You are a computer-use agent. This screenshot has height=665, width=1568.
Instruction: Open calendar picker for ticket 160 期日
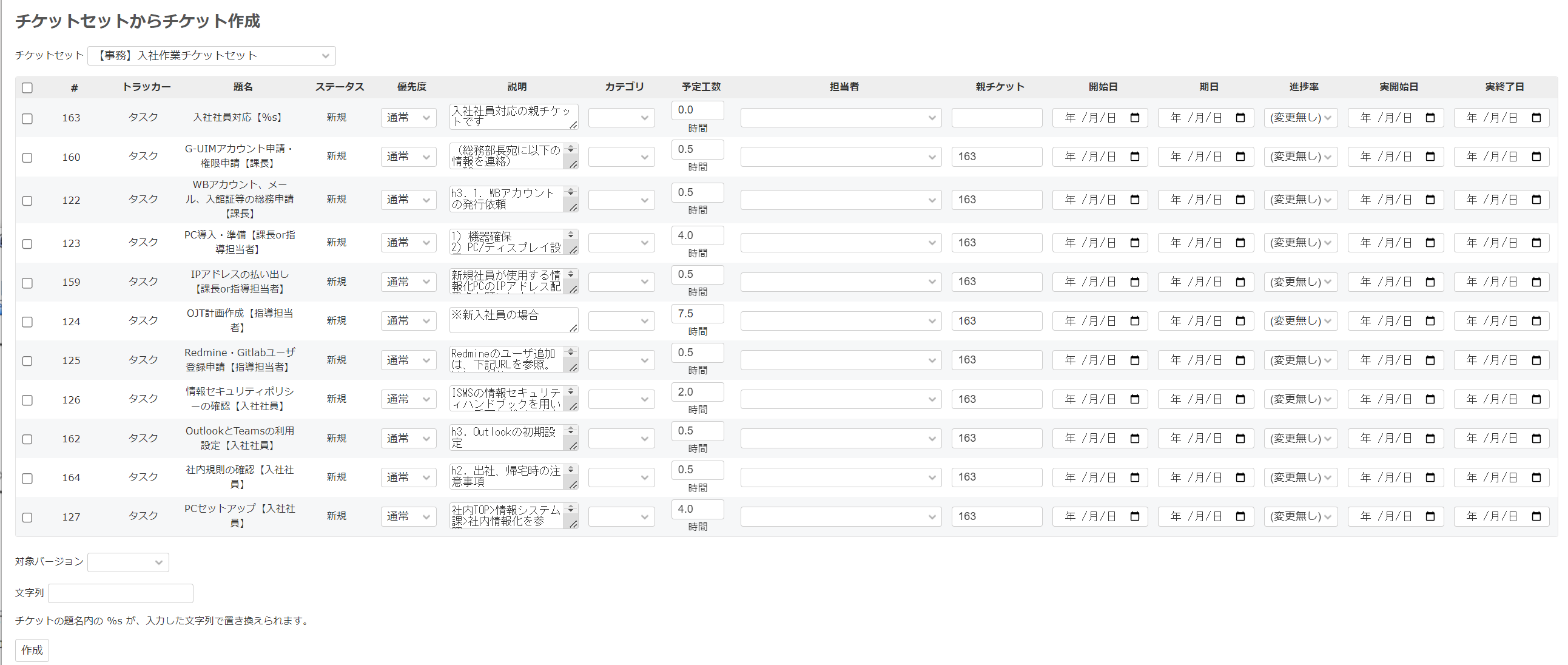tap(1240, 157)
